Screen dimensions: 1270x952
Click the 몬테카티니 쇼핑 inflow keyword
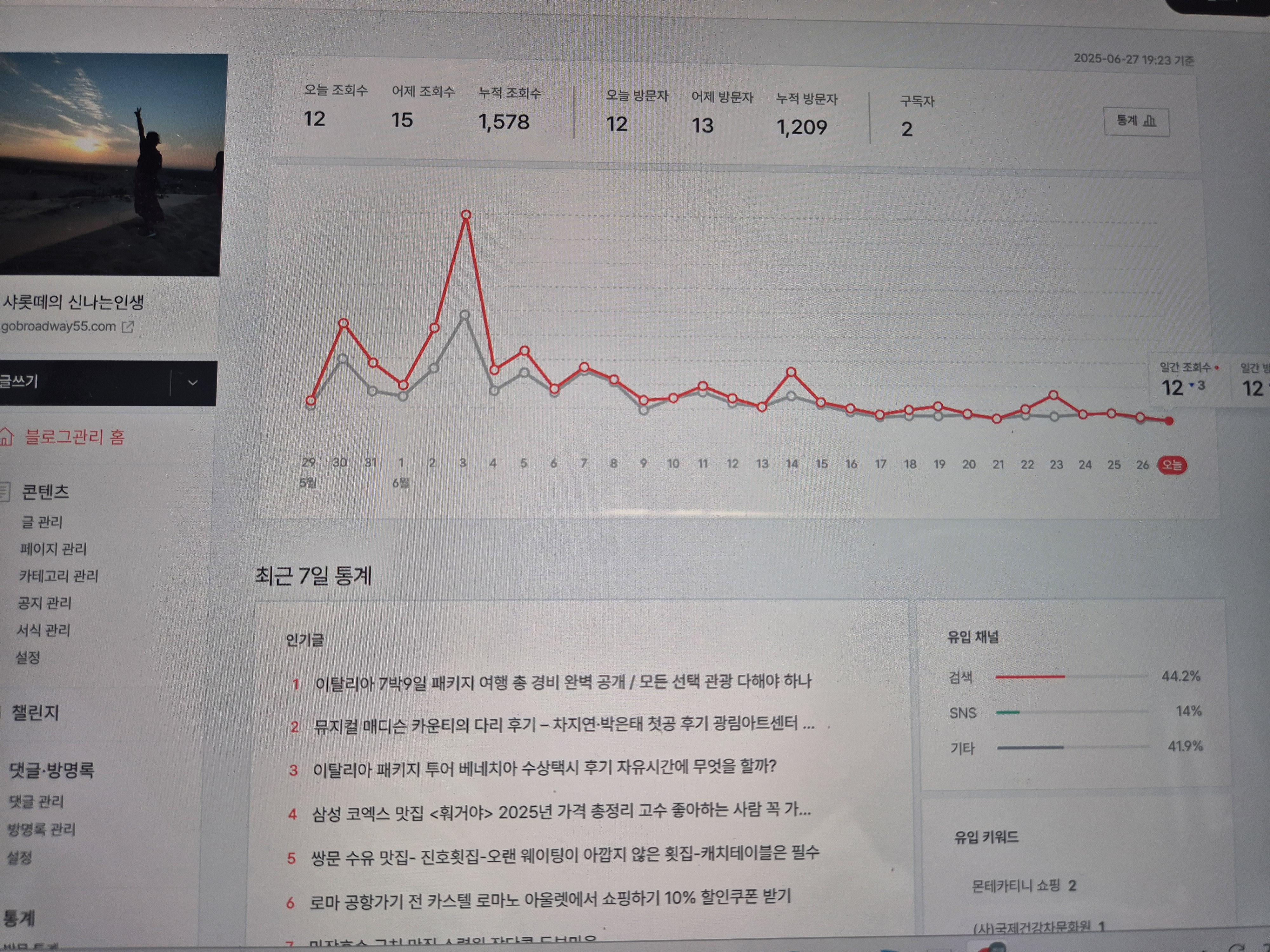(x=1016, y=885)
